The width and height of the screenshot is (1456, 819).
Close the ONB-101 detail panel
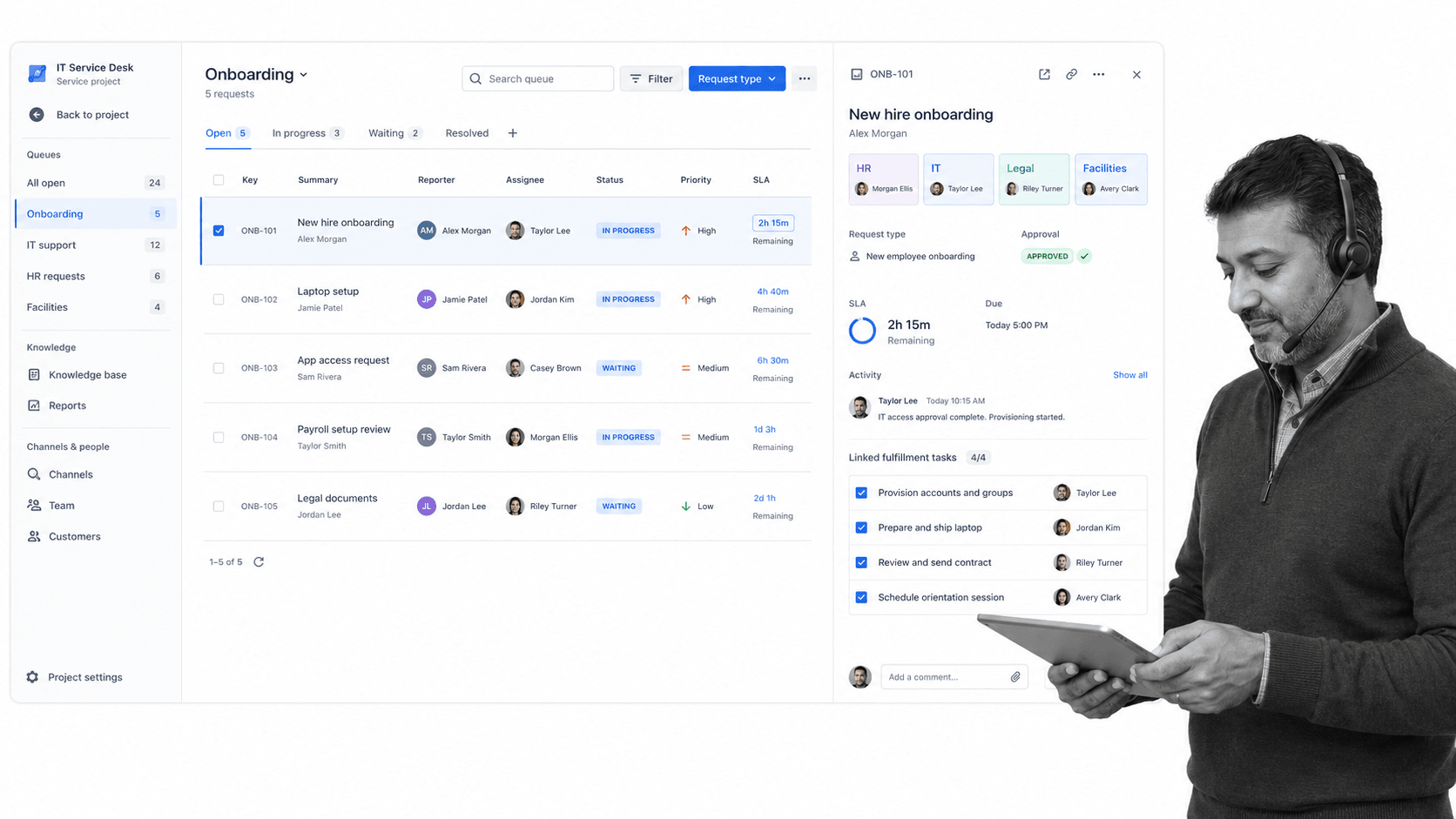pos(1136,75)
